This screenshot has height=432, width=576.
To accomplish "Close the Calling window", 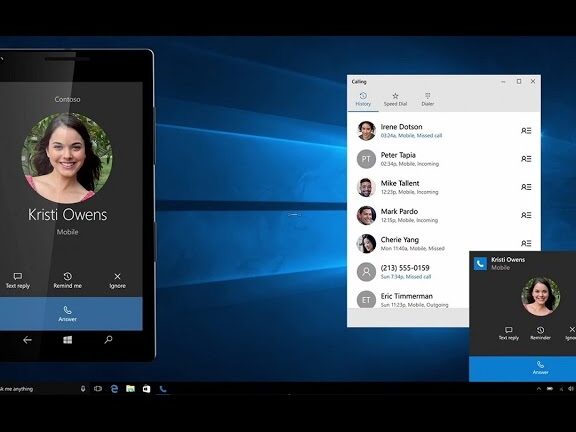I will [533, 82].
